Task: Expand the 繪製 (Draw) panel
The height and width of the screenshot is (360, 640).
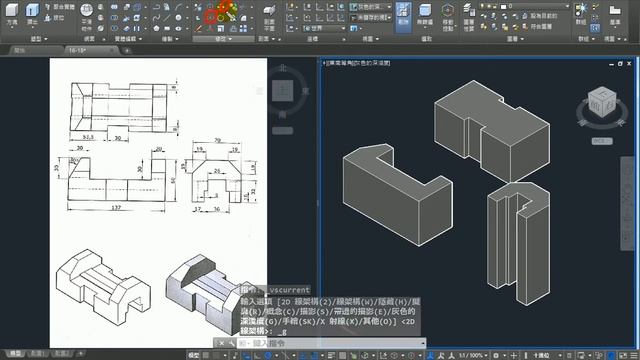Action: coord(171,39)
